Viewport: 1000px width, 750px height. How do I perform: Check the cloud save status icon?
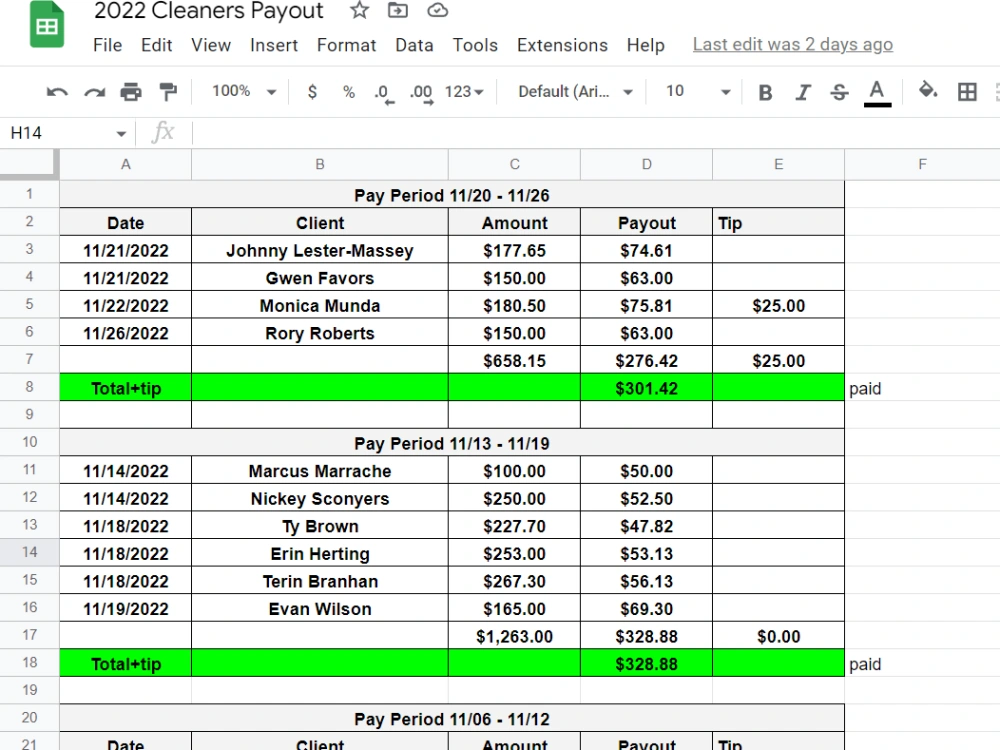click(438, 10)
